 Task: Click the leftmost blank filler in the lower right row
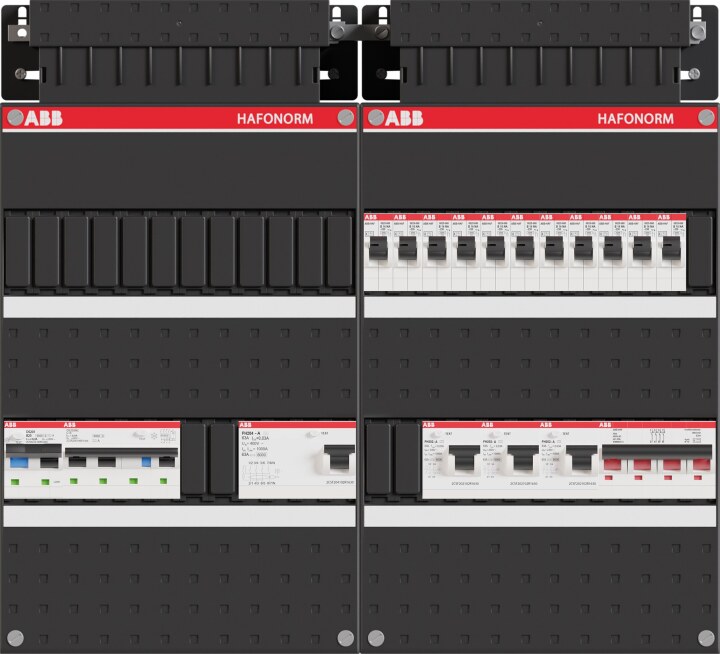[x=378, y=459]
